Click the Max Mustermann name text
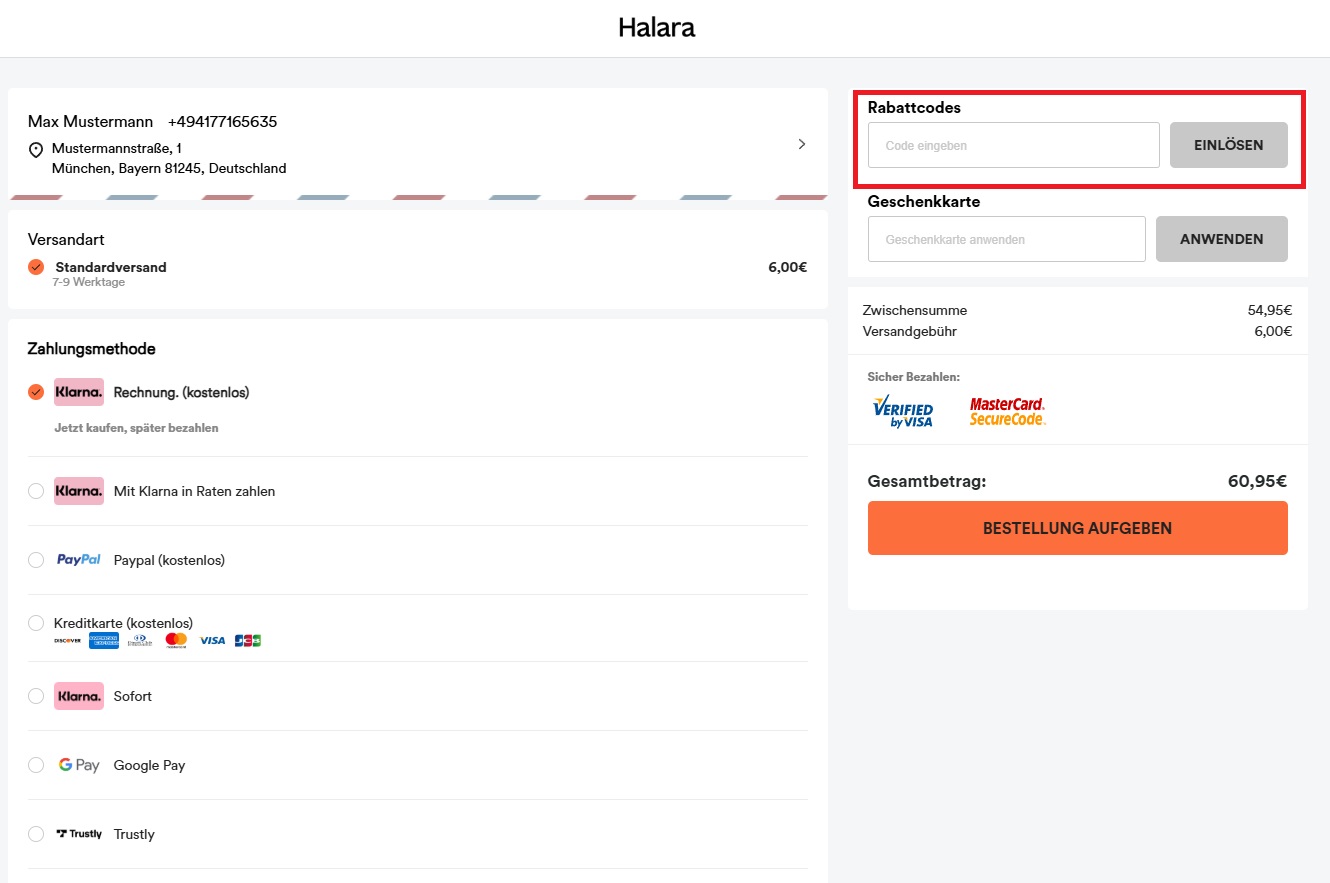The width and height of the screenshot is (1330, 883). [x=91, y=122]
